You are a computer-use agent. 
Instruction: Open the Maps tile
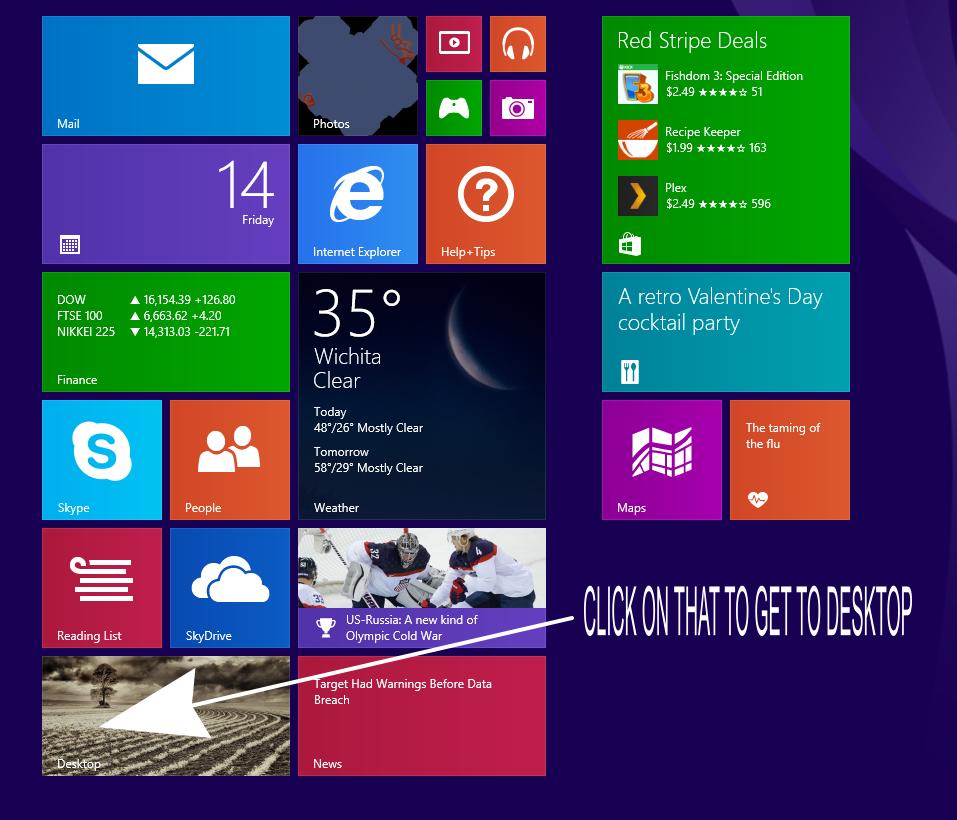662,460
